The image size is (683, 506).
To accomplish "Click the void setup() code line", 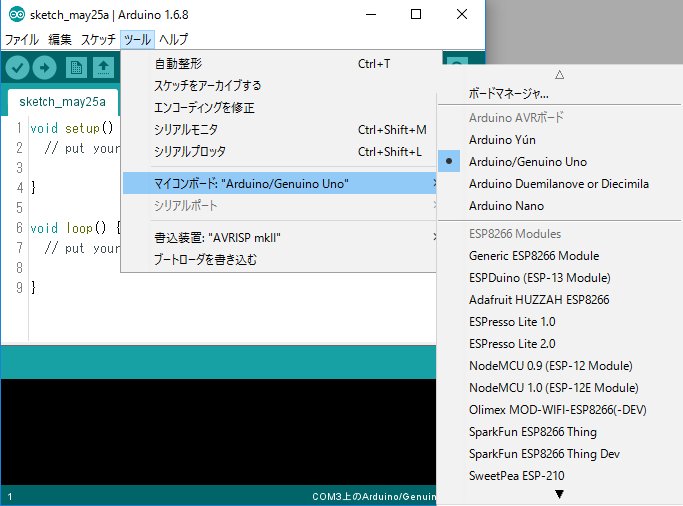I will tap(72, 128).
